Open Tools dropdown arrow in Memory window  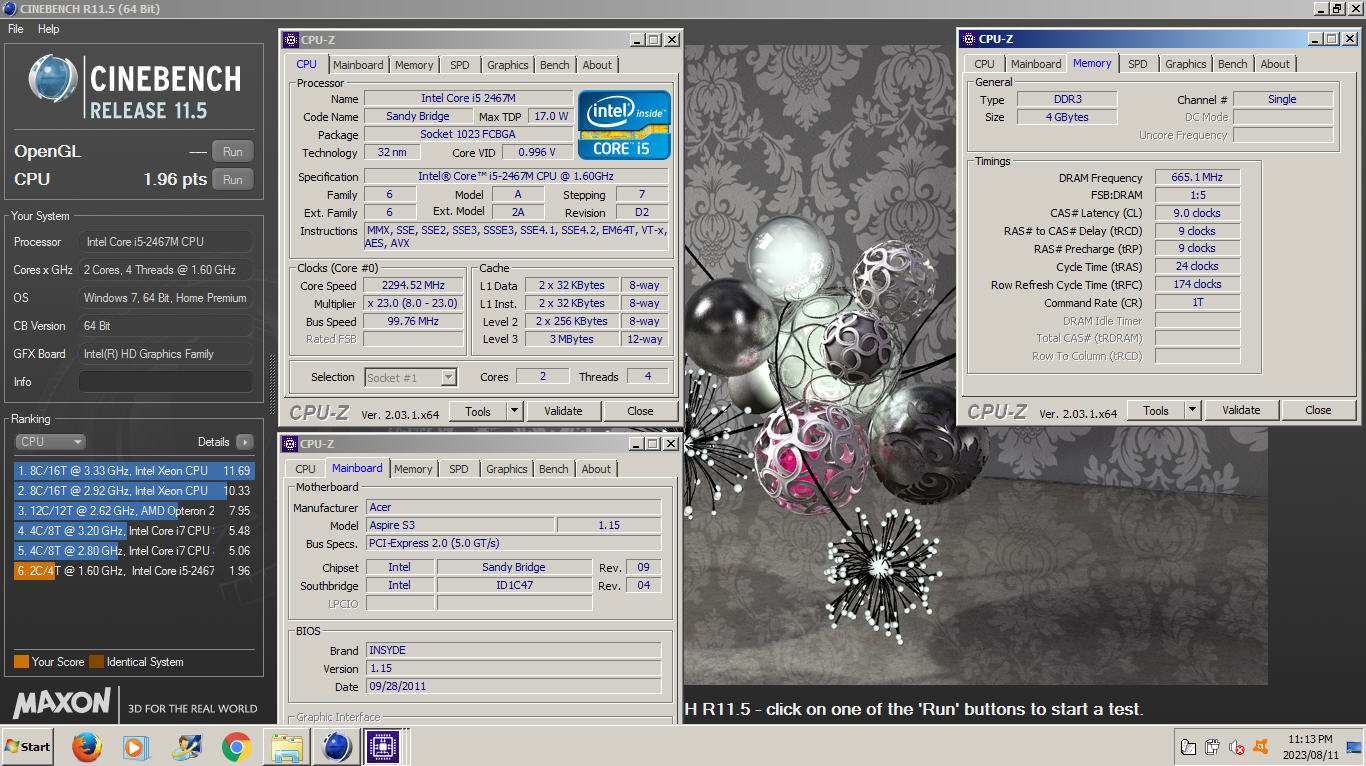(1192, 410)
